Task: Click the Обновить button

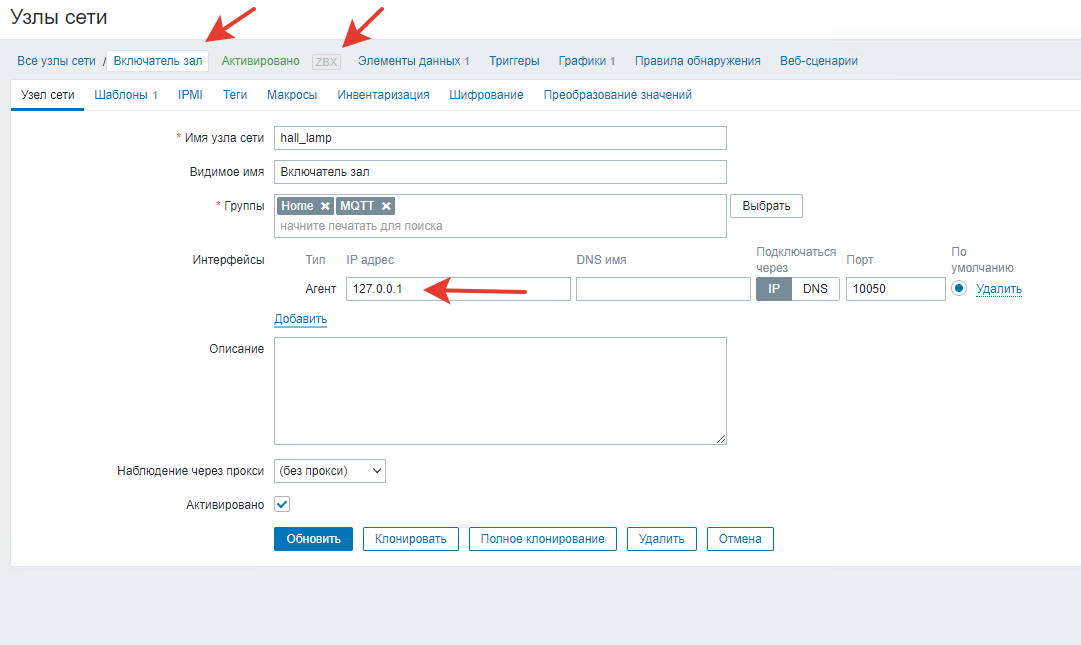Action: pyautogui.click(x=314, y=539)
